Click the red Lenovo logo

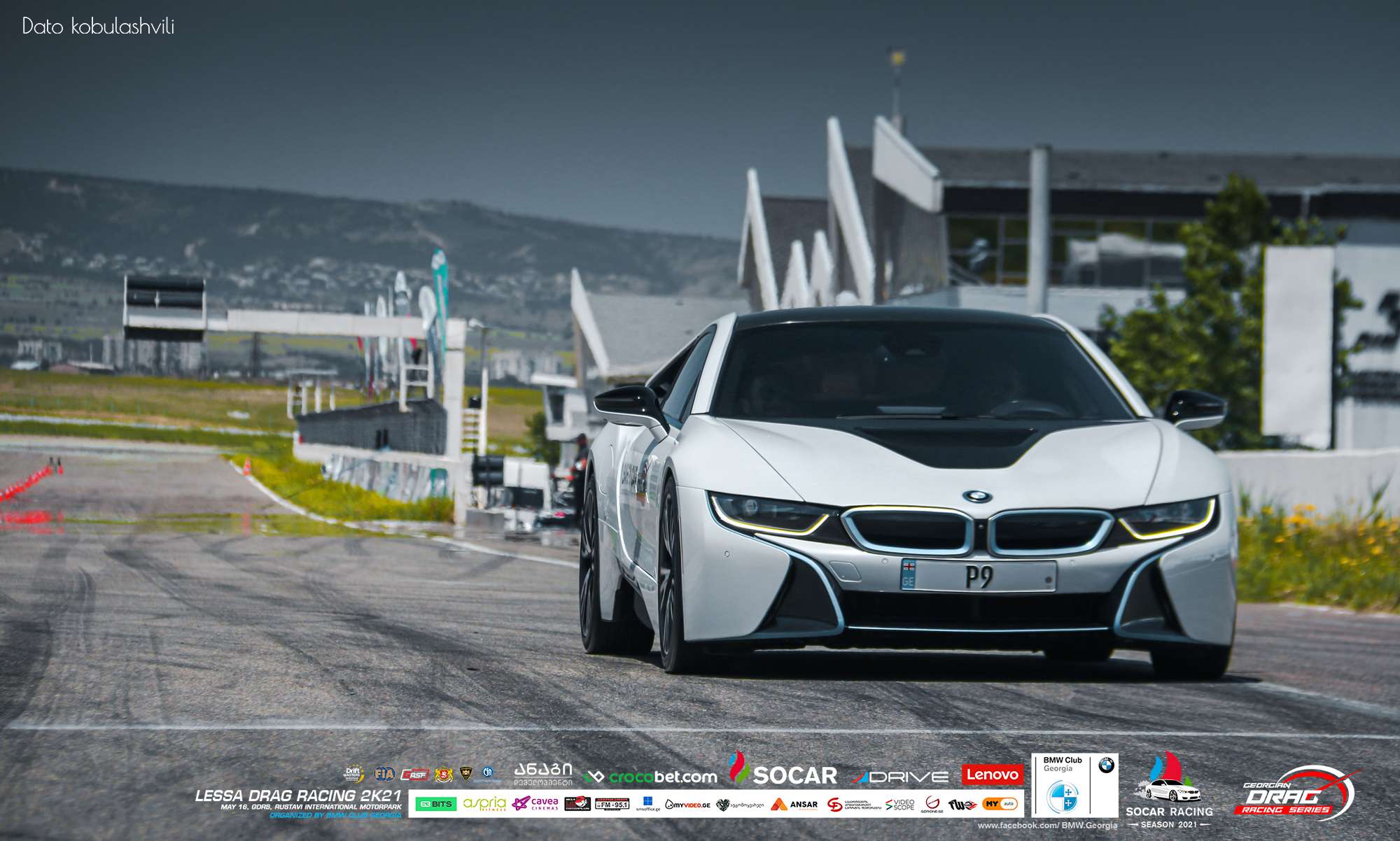(992, 775)
